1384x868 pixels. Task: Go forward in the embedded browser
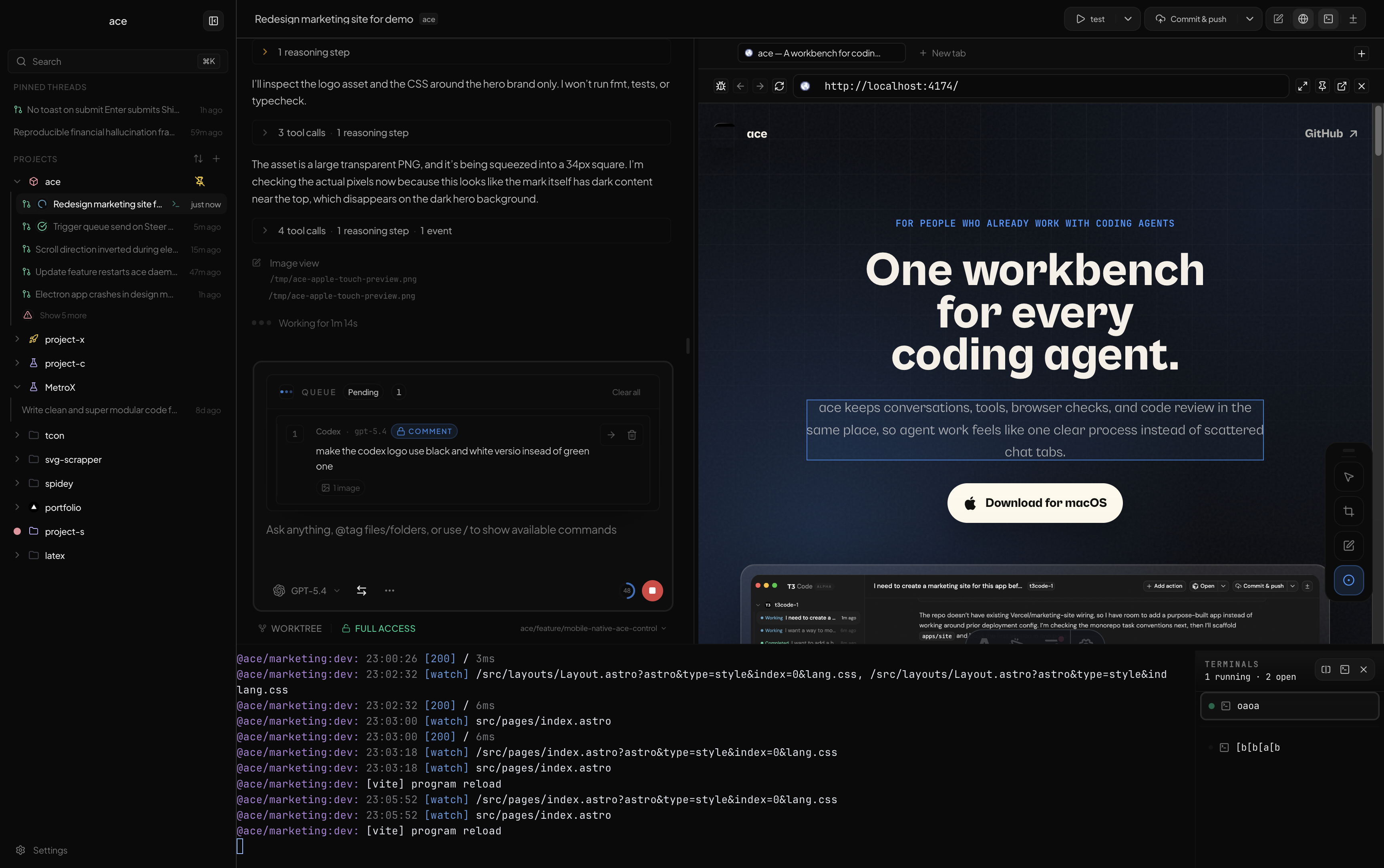coord(760,86)
